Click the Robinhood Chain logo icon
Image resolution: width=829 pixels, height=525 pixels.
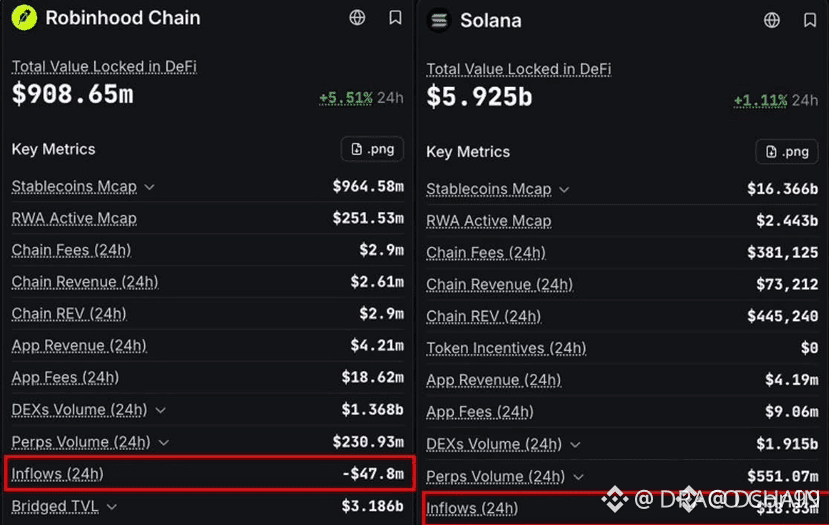coord(24,17)
